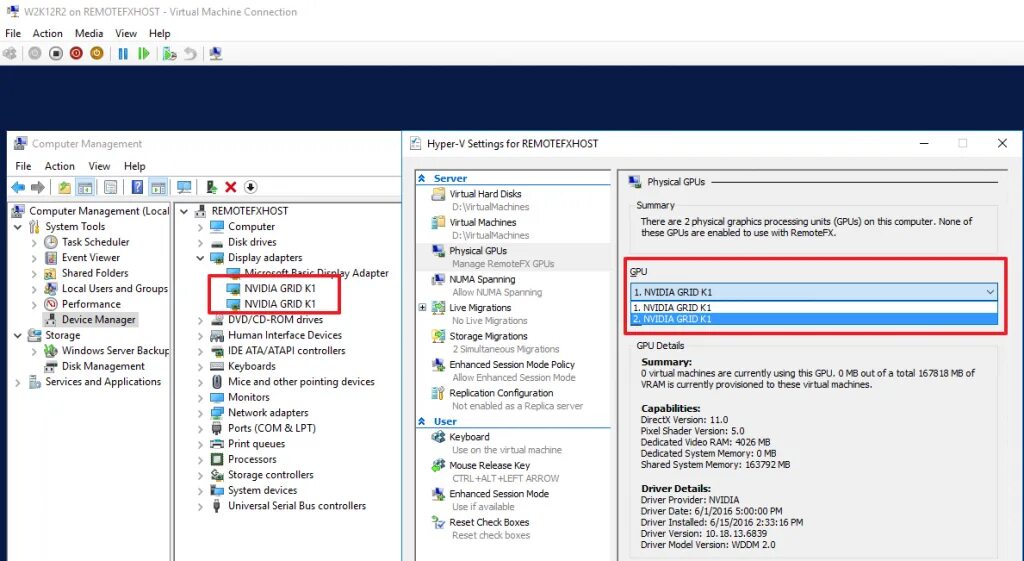Toggle Show/Hide Console Tree icon
The height and width of the screenshot is (561, 1024).
pos(85,187)
